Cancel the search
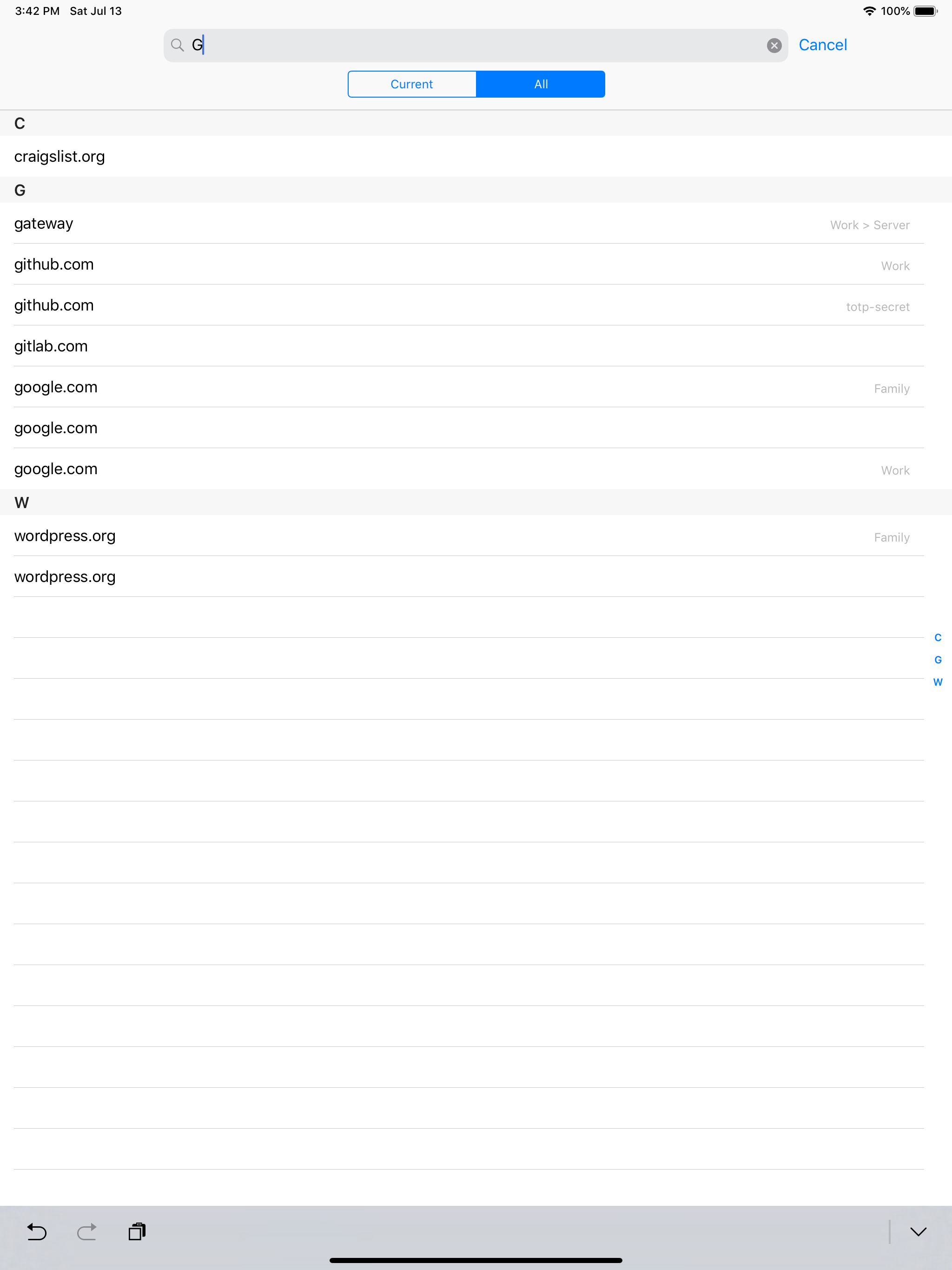This screenshot has height=1270, width=952. click(823, 45)
